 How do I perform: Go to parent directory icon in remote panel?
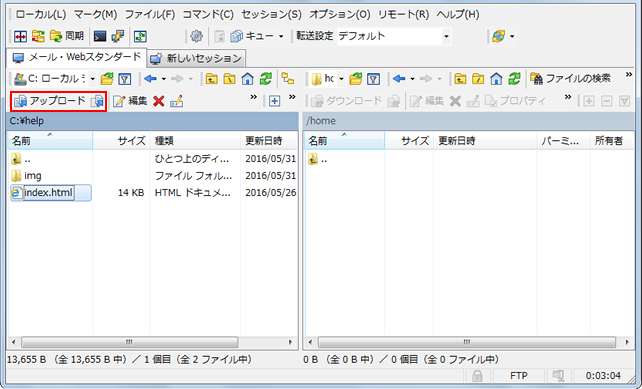click(460, 79)
